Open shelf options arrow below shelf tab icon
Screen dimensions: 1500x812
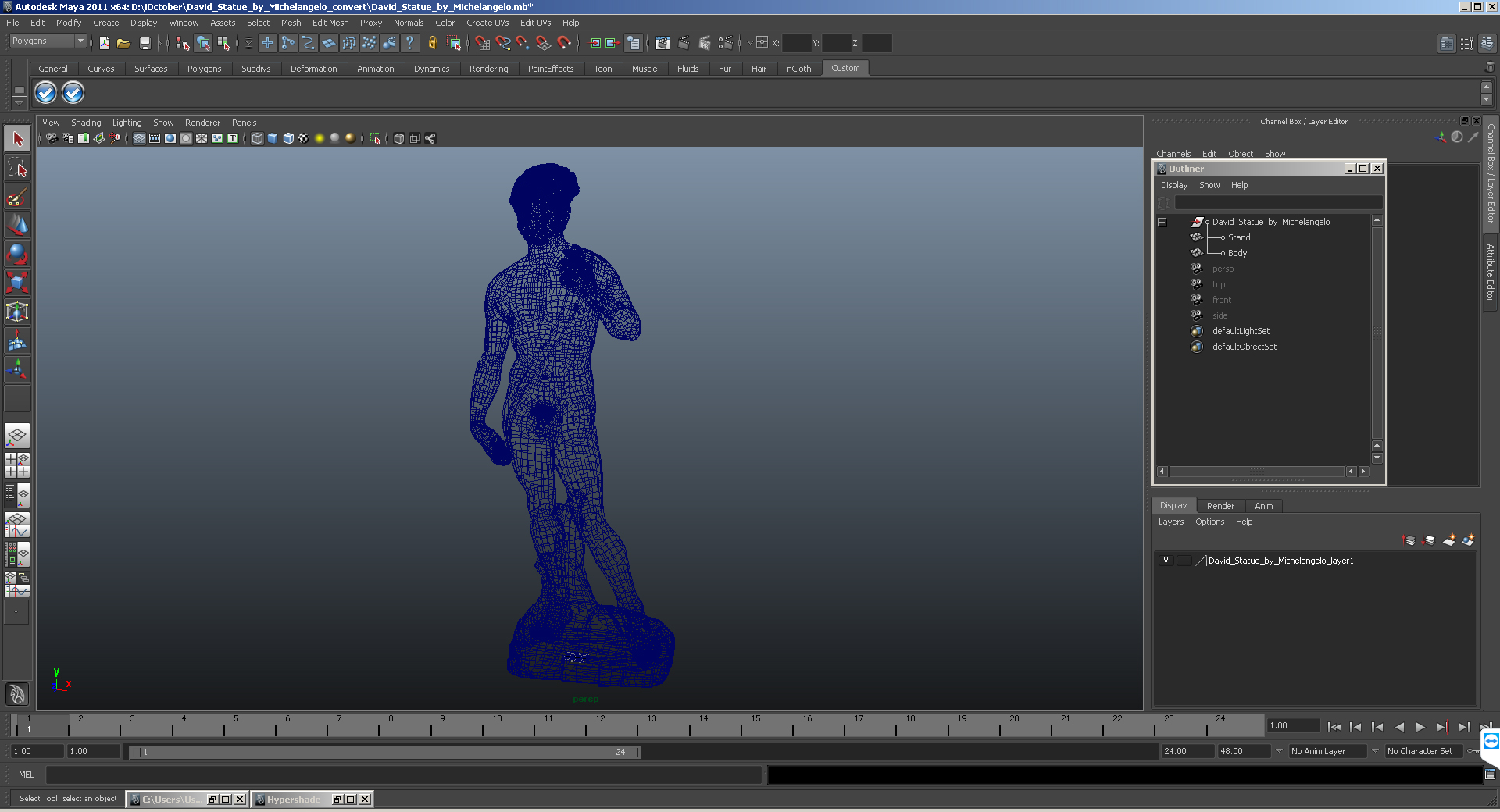click(x=20, y=103)
